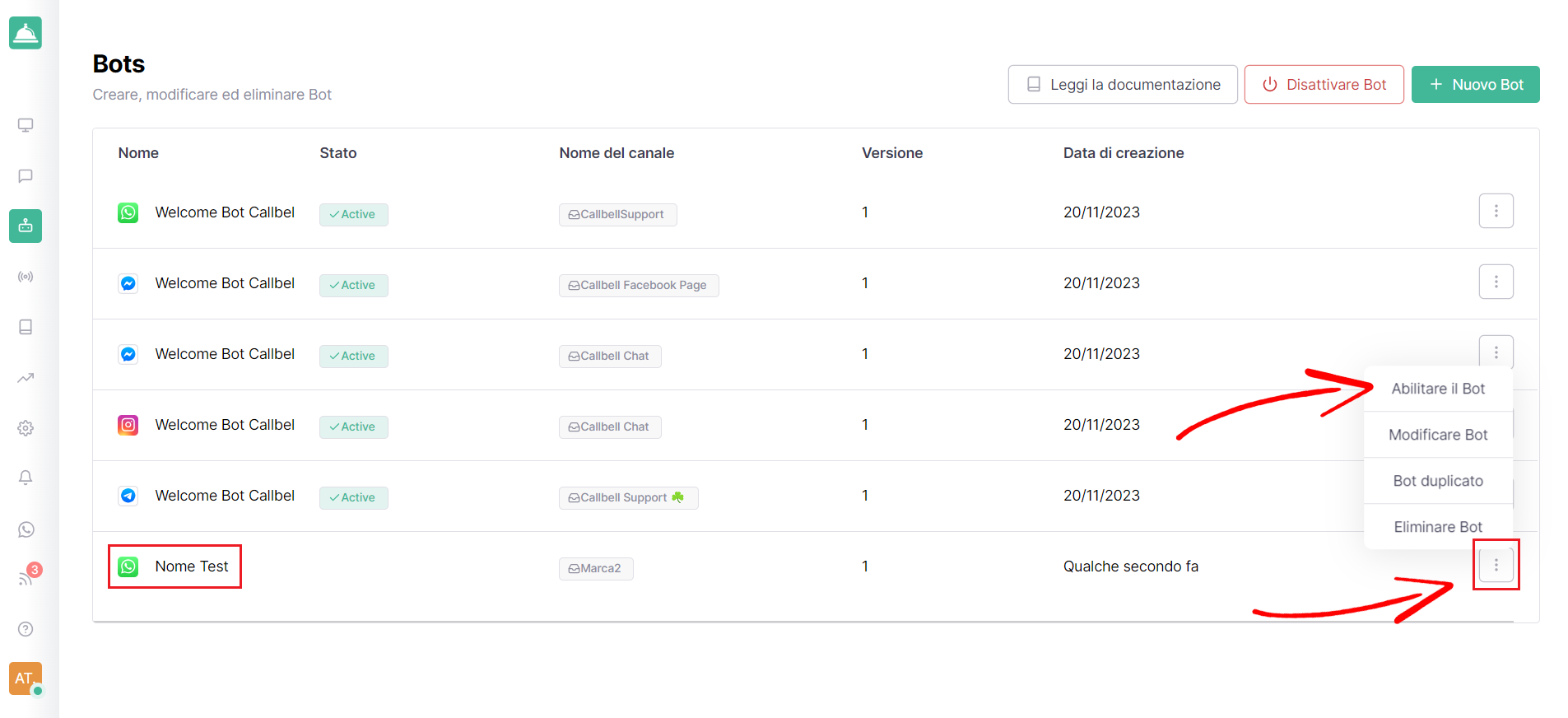
Task: Open help question mark icon
Action: coord(26,629)
